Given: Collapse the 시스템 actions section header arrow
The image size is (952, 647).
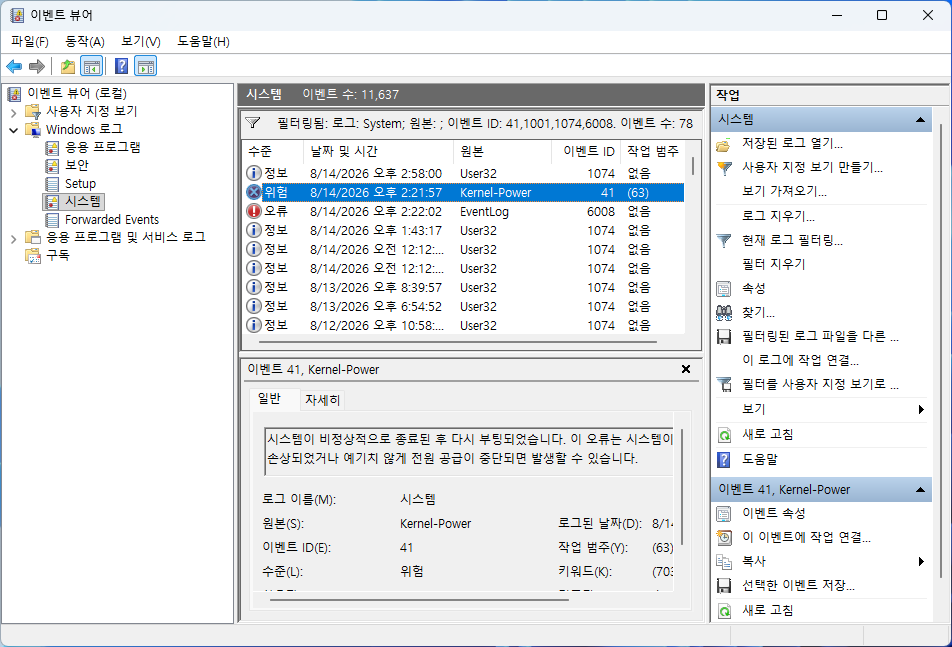Looking at the screenshot, I should (x=920, y=120).
